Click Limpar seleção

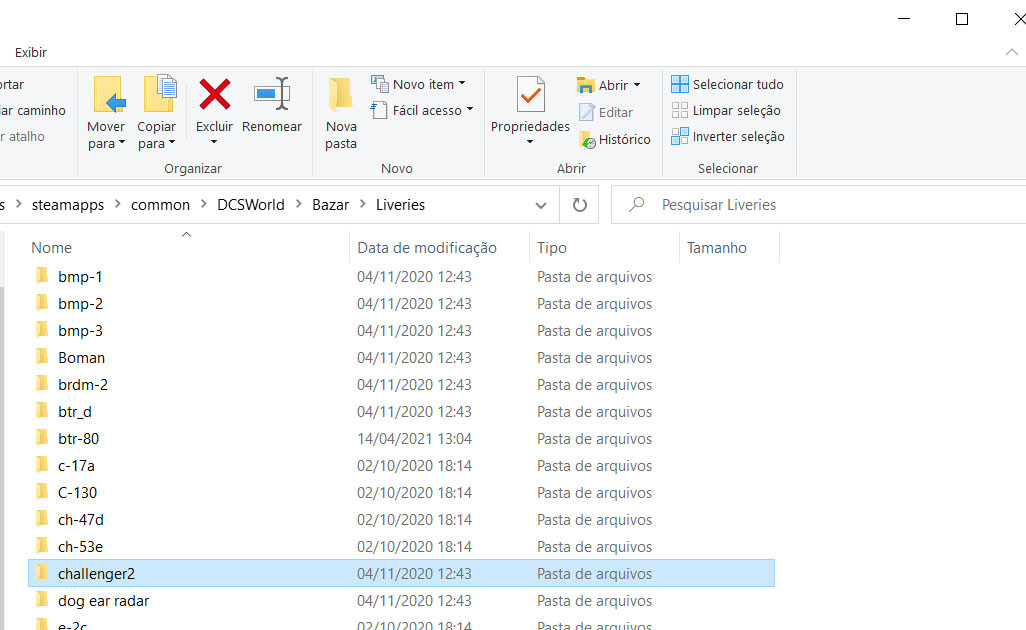726,111
